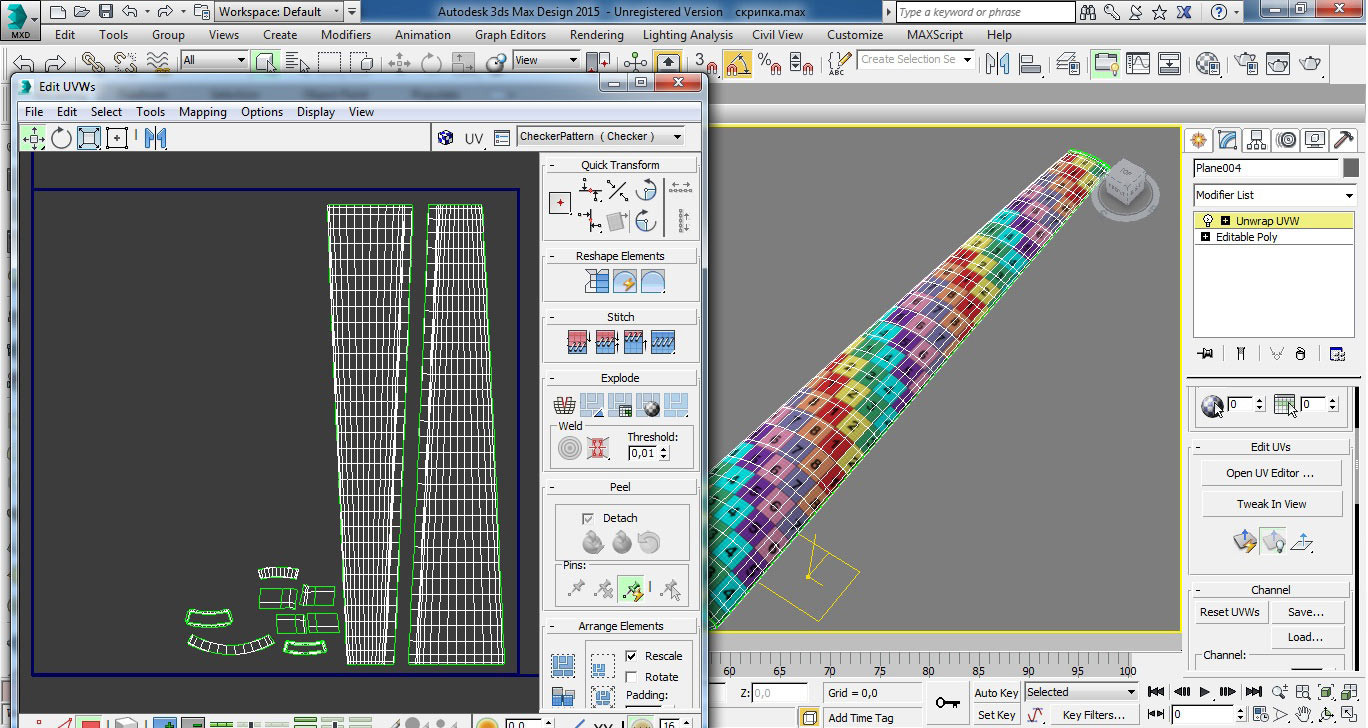Screen dimensions: 1368x728
Task: Click the Open UV Editor button
Action: [x=1270, y=473]
